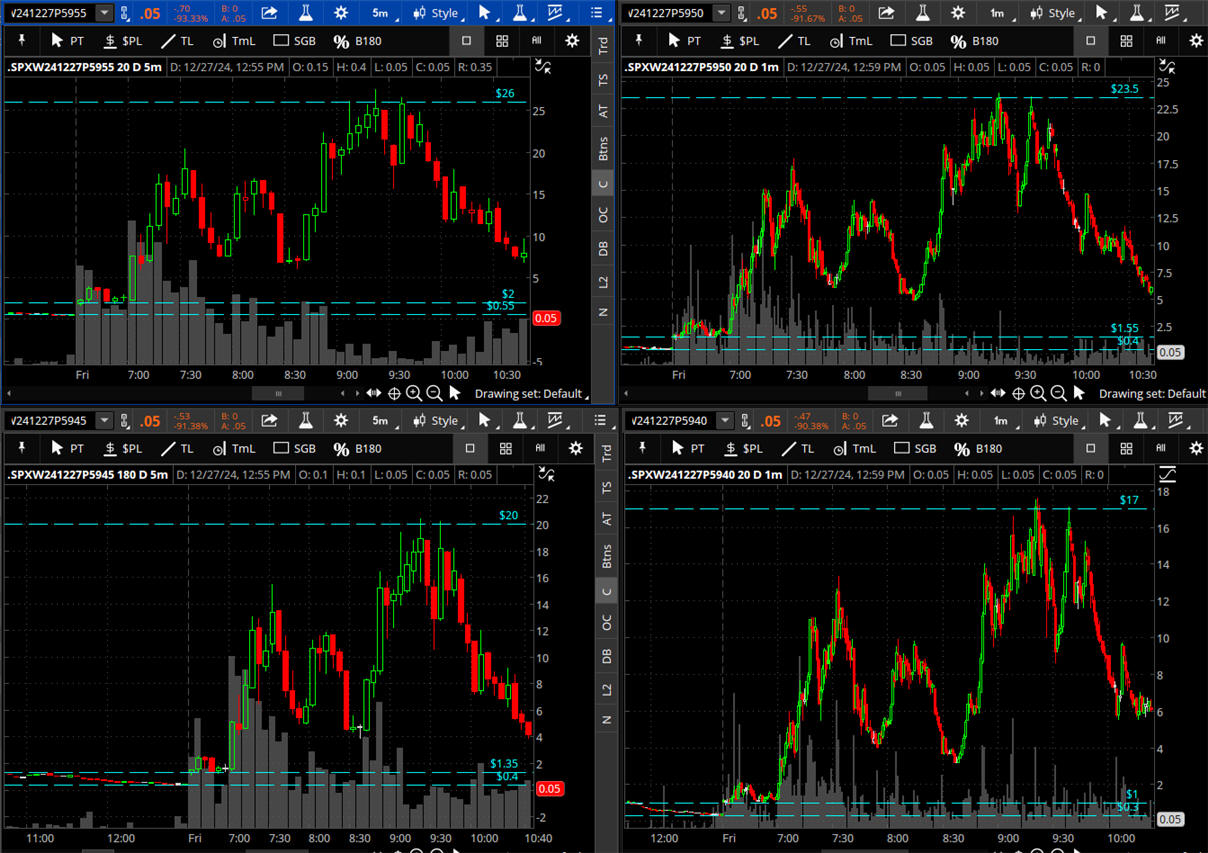Select the TL trendline tool in top-left chart
1208x853 pixels.
coord(180,41)
